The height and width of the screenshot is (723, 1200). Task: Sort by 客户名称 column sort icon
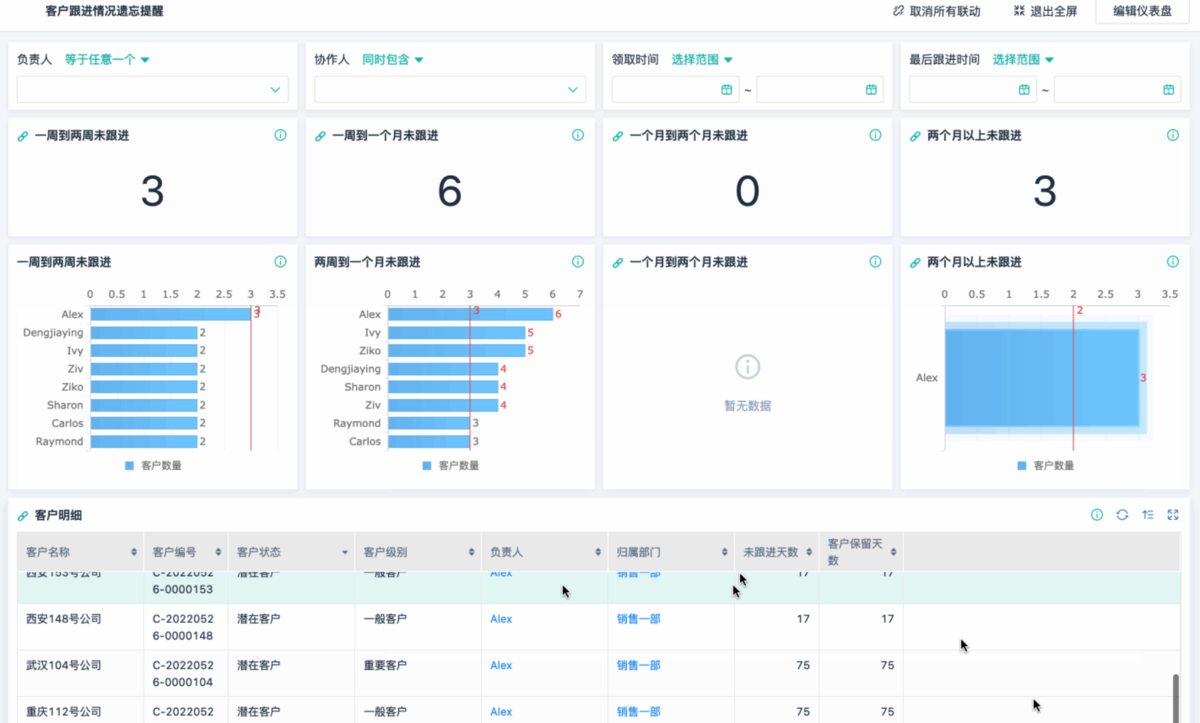click(134, 552)
